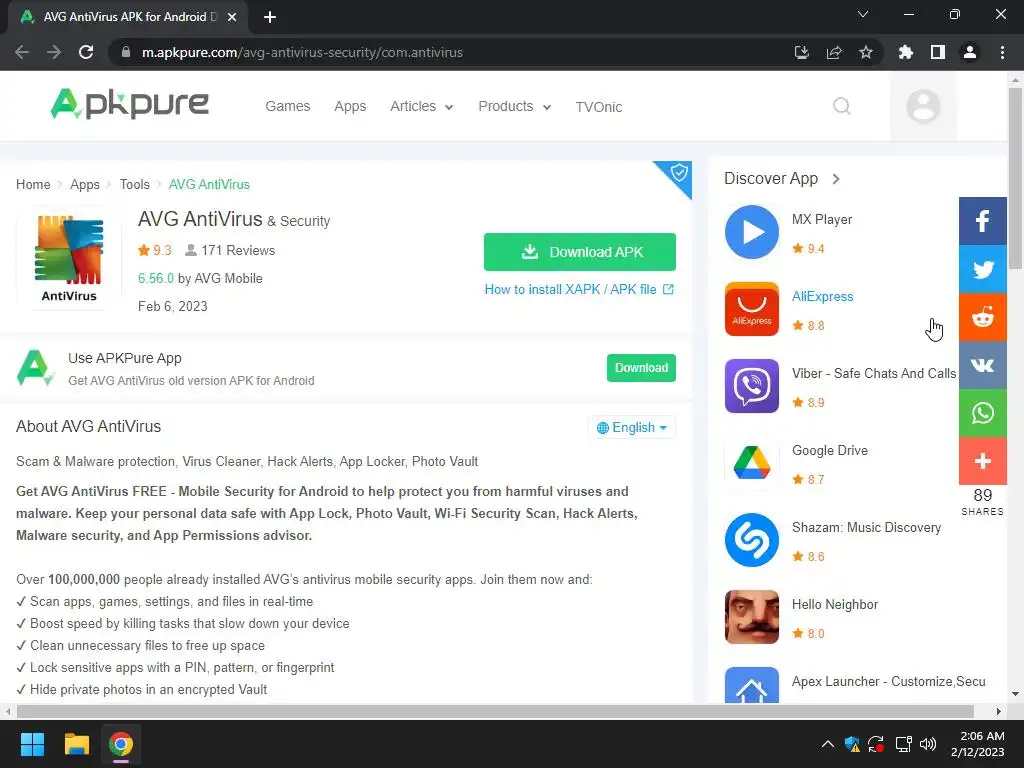
Task: Open the Windows Start menu
Action: [32, 744]
